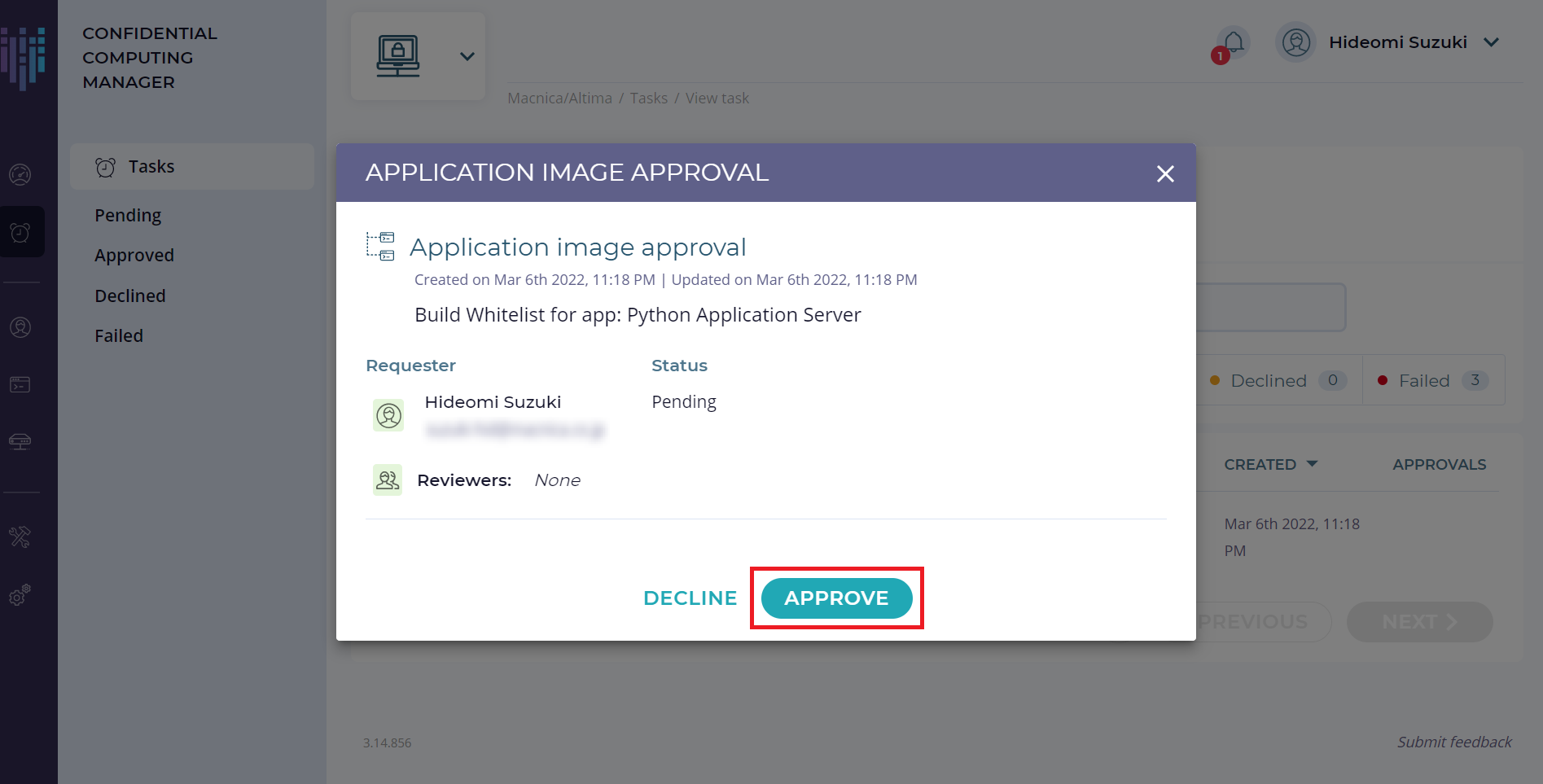This screenshot has width=1543, height=784.
Task: Click the Pending status value
Action: coord(684,402)
